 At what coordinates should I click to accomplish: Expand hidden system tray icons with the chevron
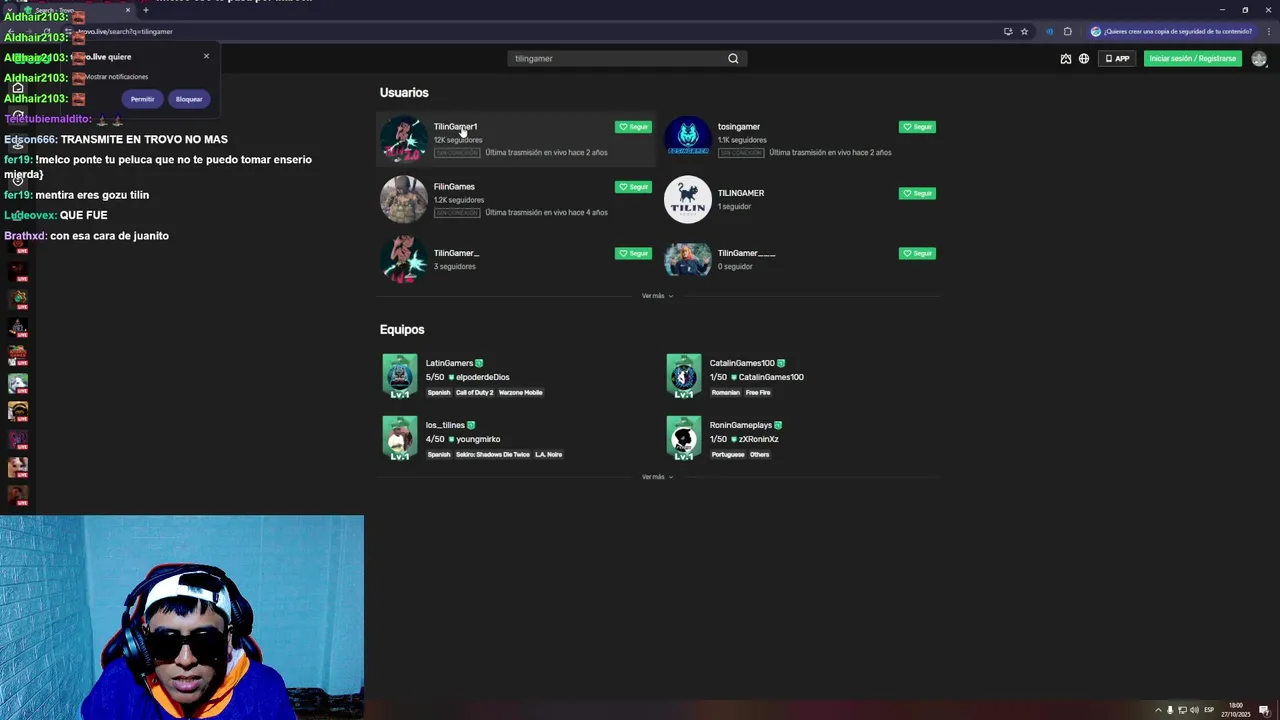tap(1159, 710)
